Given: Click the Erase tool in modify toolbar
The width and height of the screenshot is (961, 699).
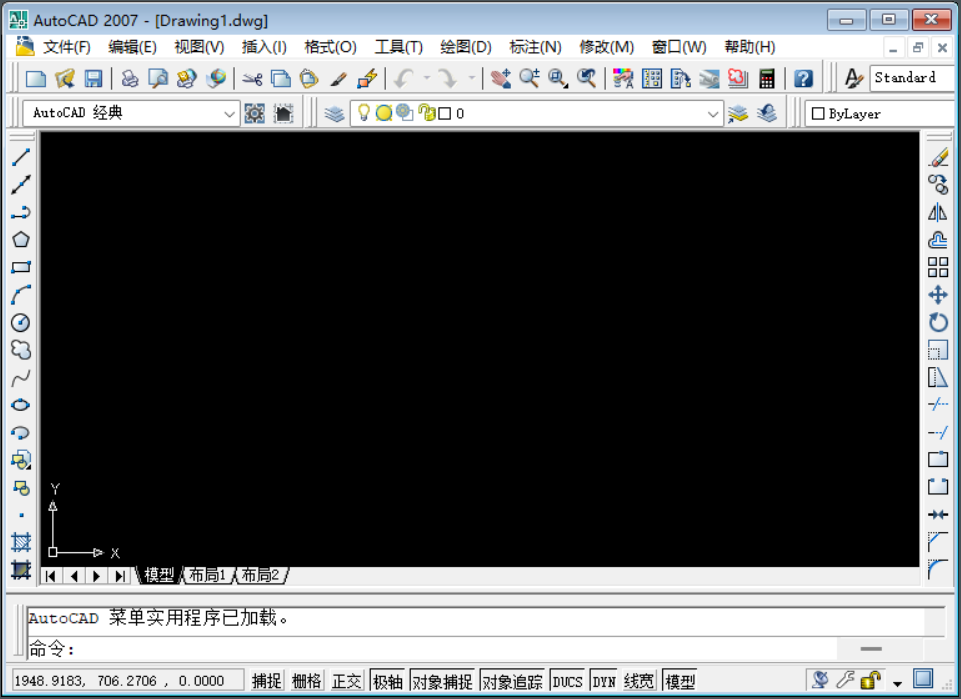Looking at the screenshot, I should coord(938,157).
